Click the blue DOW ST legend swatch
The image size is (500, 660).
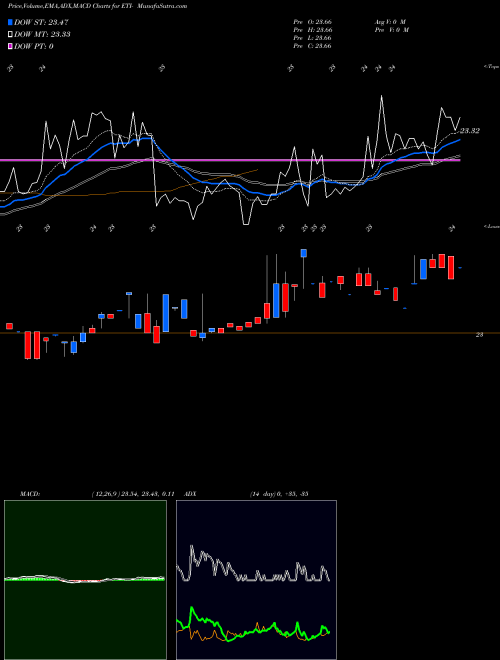10,22
